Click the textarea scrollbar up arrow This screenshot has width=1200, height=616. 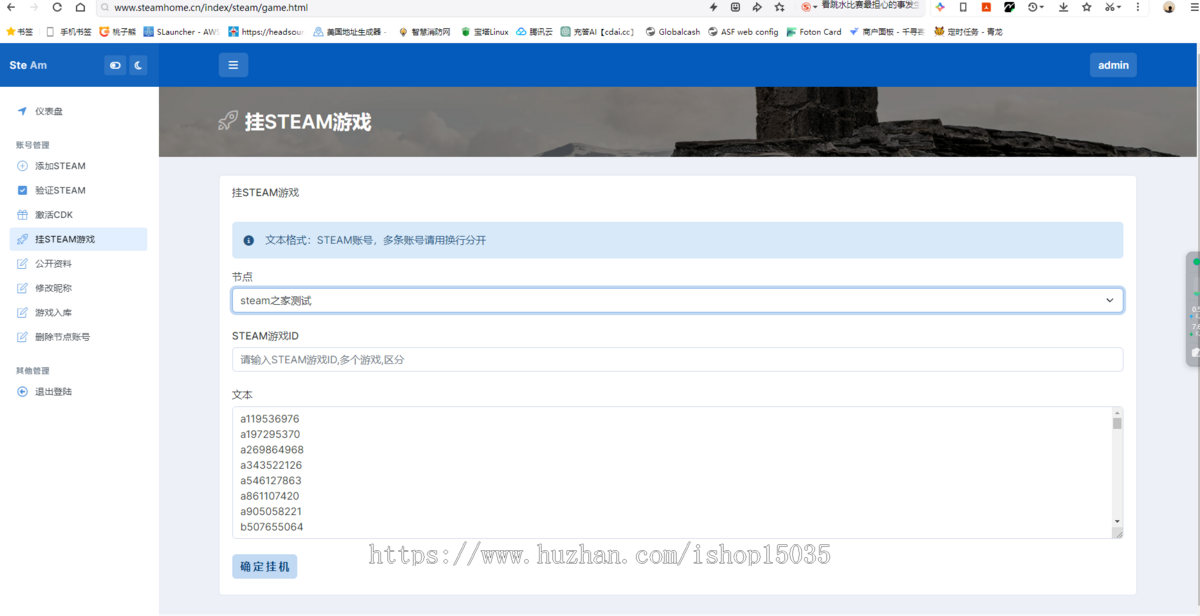coord(1117,412)
